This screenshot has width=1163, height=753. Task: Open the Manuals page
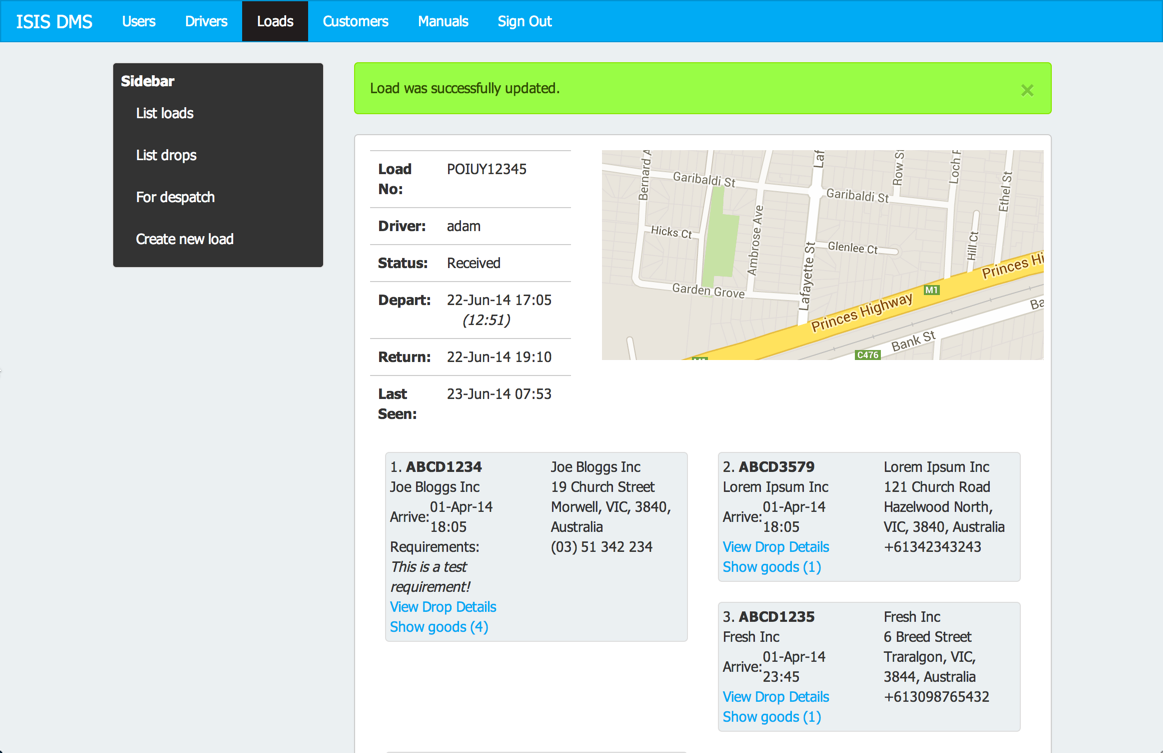tap(443, 22)
